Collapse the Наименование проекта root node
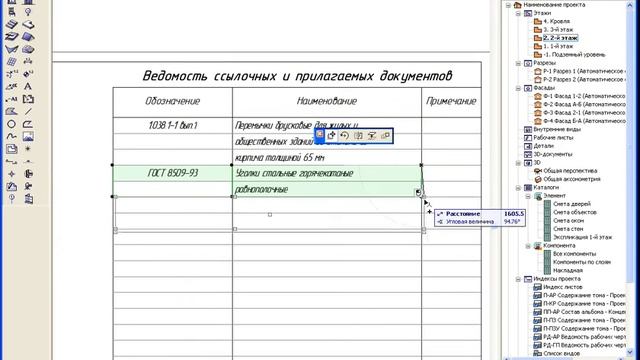640x360 pixels. 509,5
